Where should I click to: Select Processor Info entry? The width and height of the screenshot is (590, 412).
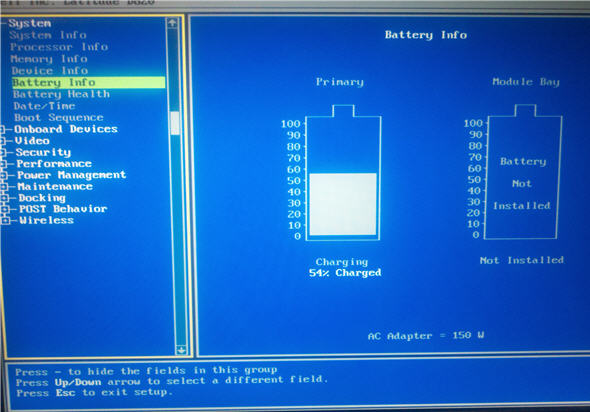click(59, 47)
